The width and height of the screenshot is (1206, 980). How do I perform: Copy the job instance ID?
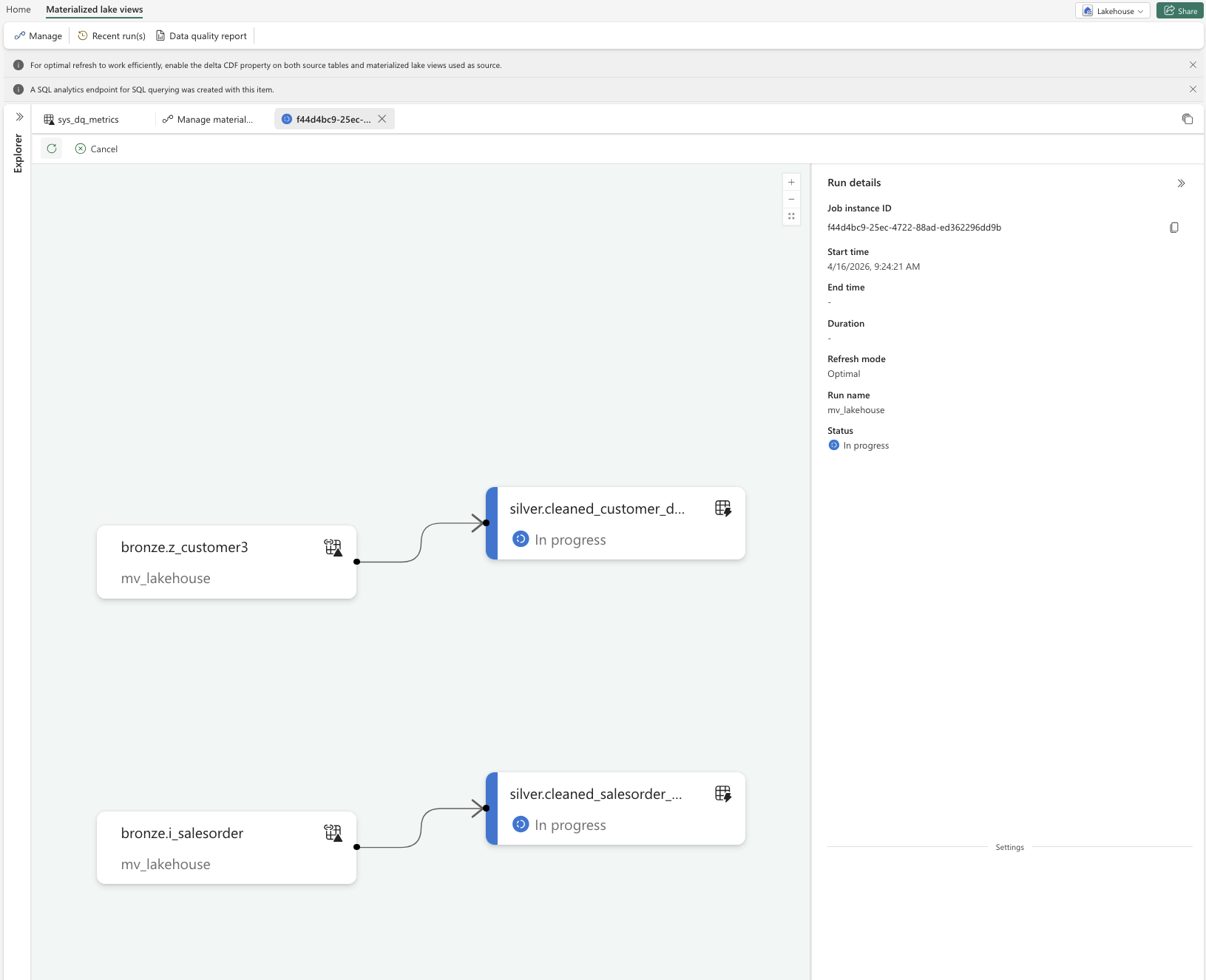click(1173, 228)
